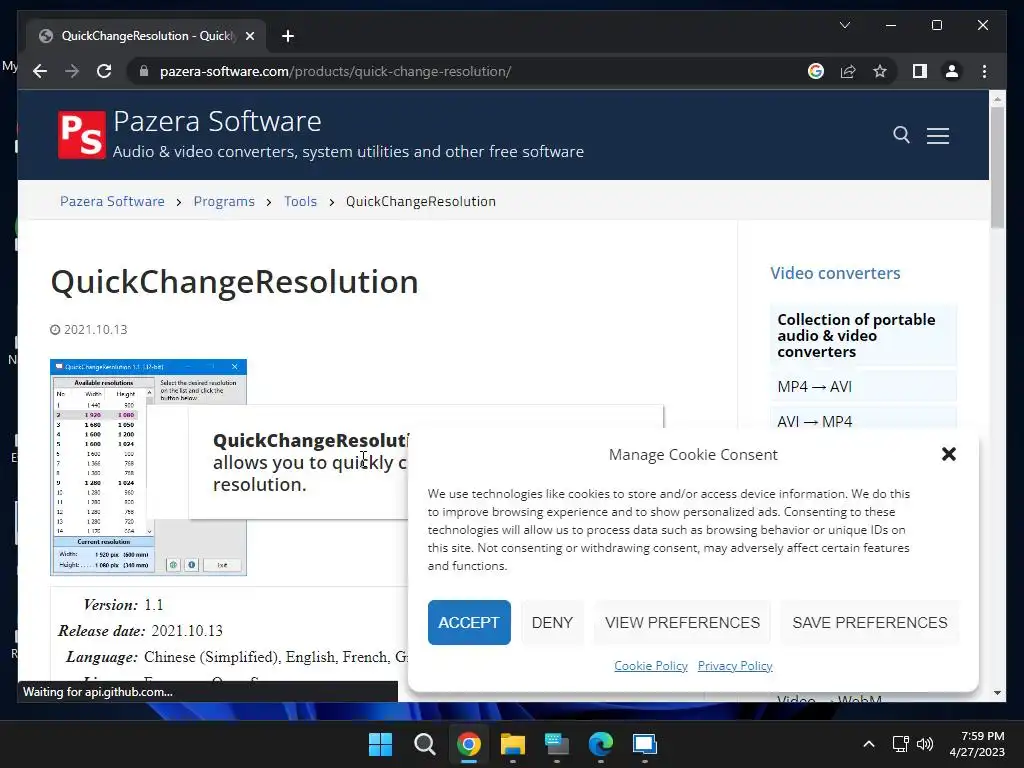Open Chrome three-dot menu
This screenshot has height=768, width=1024.
(x=984, y=71)
